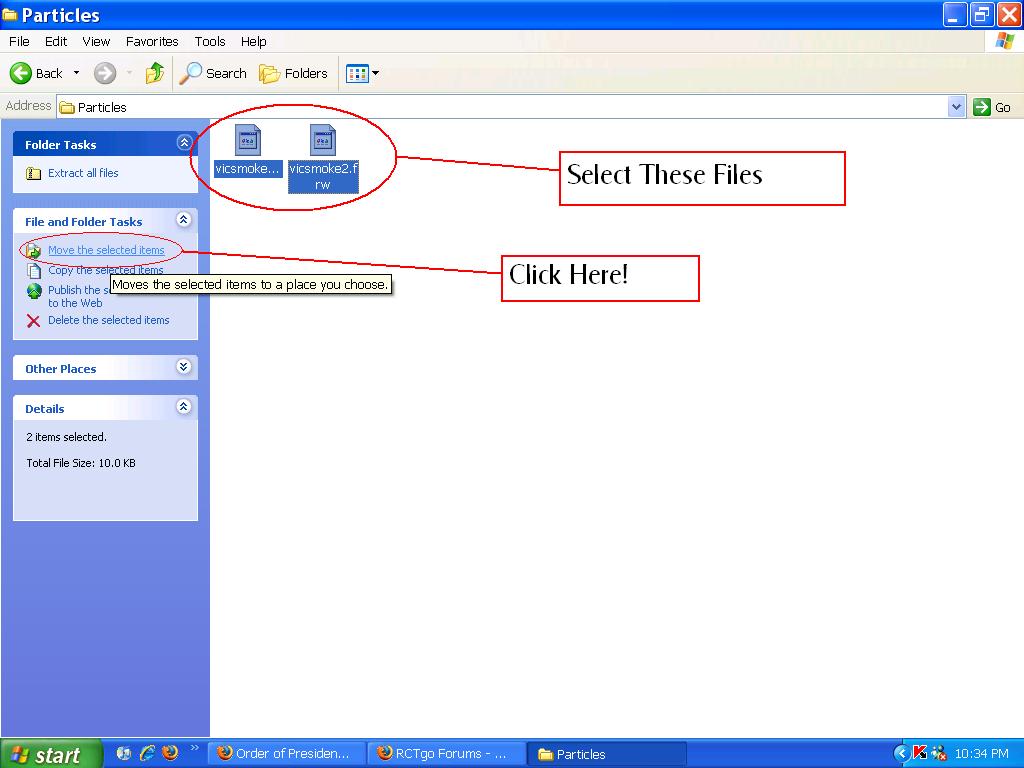This screenshot has height=768, width=1024.
Task: Click Move the selected items link
Action: tap(106, 250)
